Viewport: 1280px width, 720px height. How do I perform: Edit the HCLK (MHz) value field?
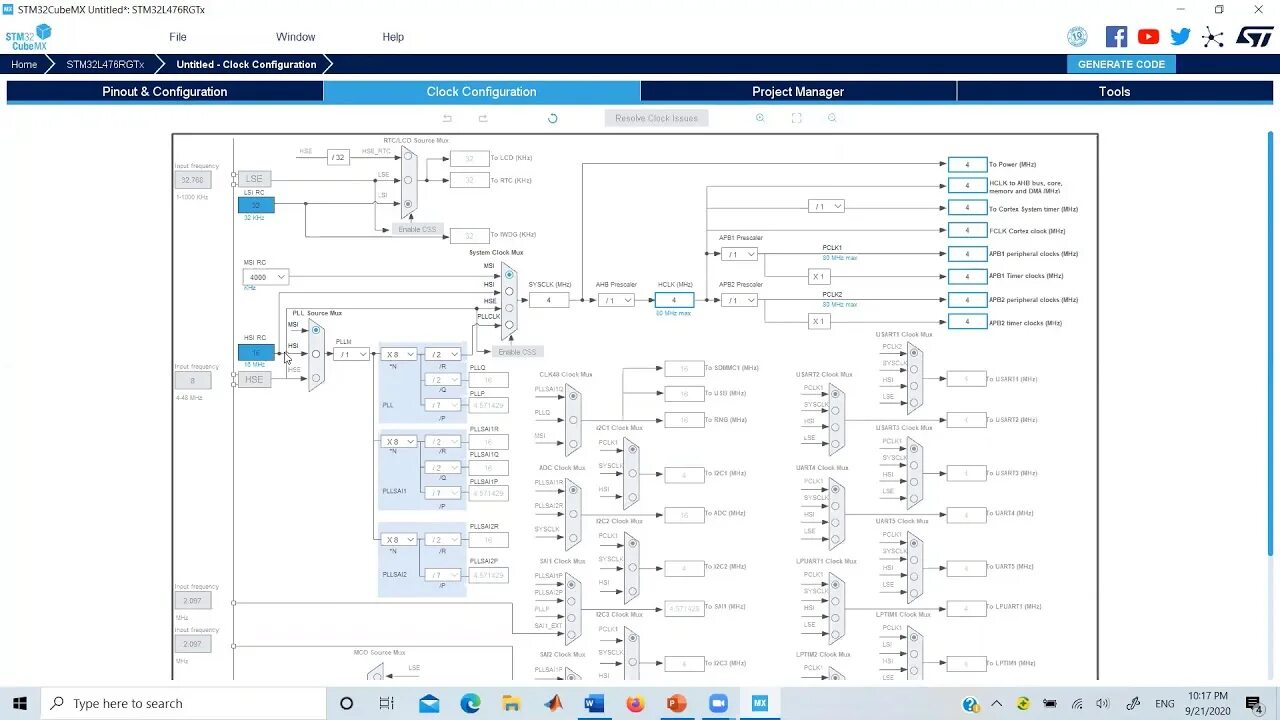[x=674, y=300]
